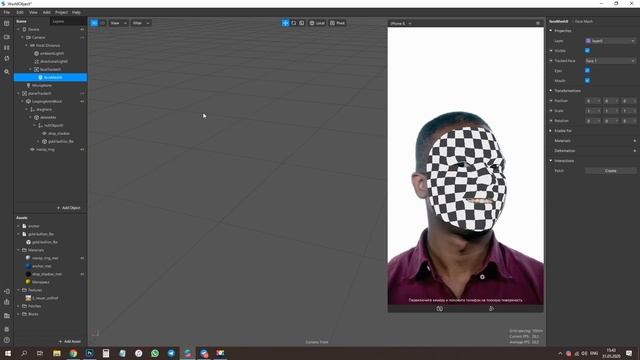Collapse the faceTracker0 tree item

[x=31, y=69]
